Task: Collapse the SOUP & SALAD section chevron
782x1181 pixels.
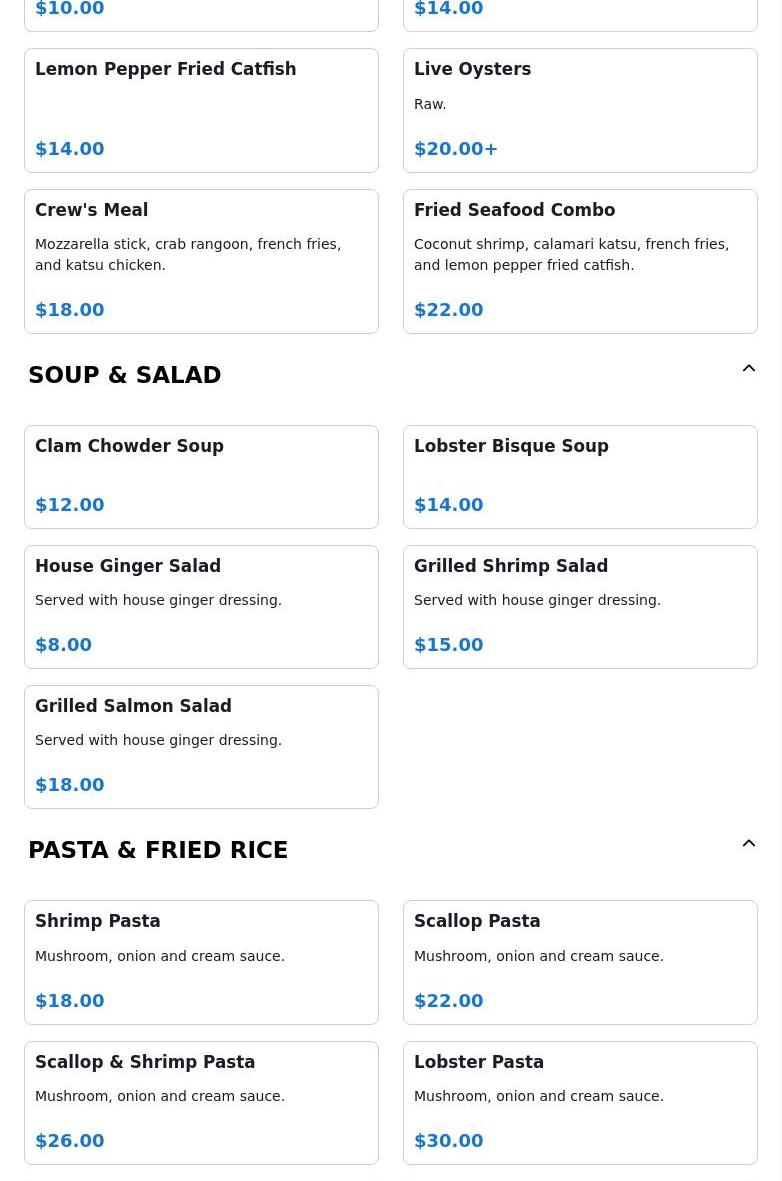Action: (x=748, y=369)
